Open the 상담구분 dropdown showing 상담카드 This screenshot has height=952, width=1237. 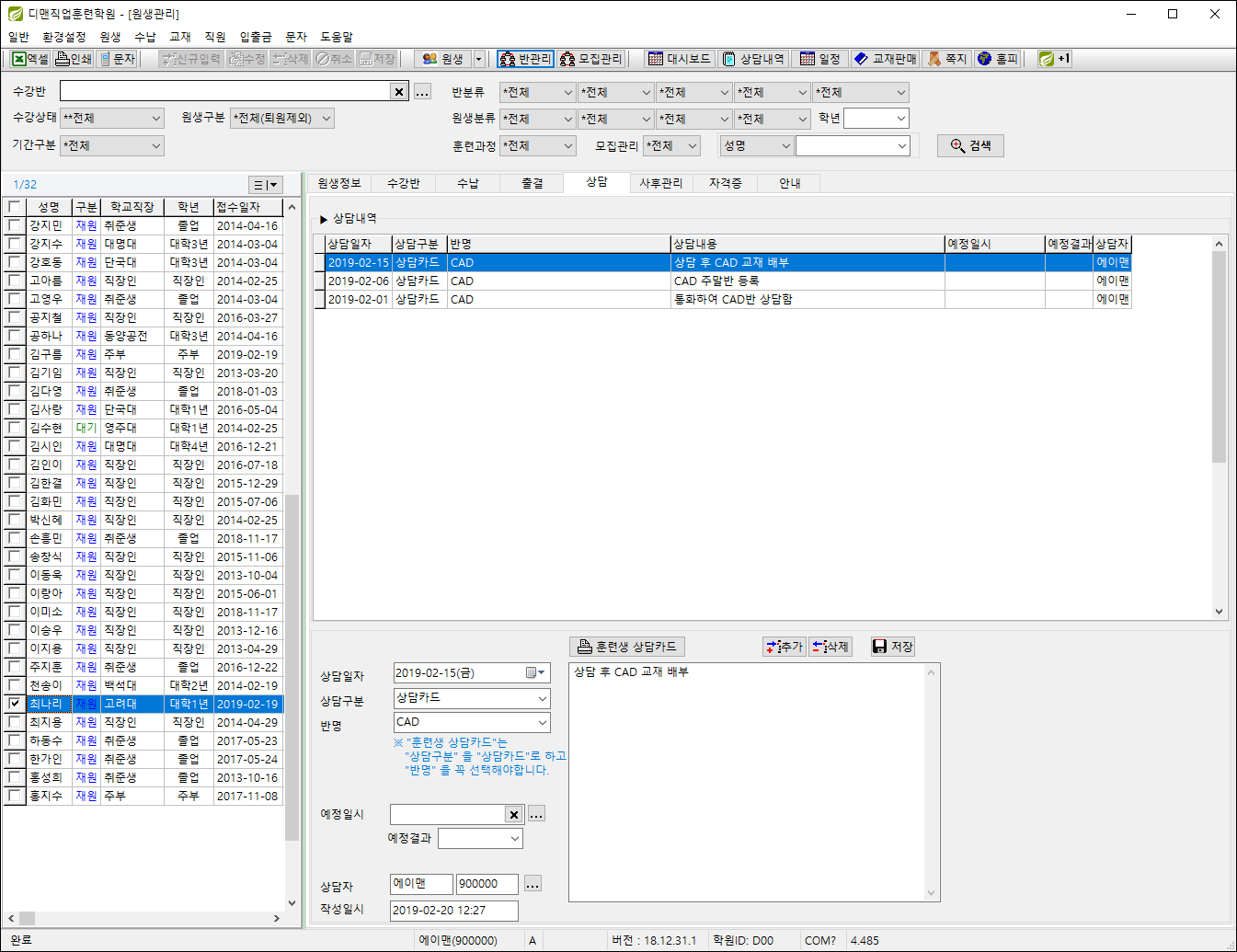[471, 698]
